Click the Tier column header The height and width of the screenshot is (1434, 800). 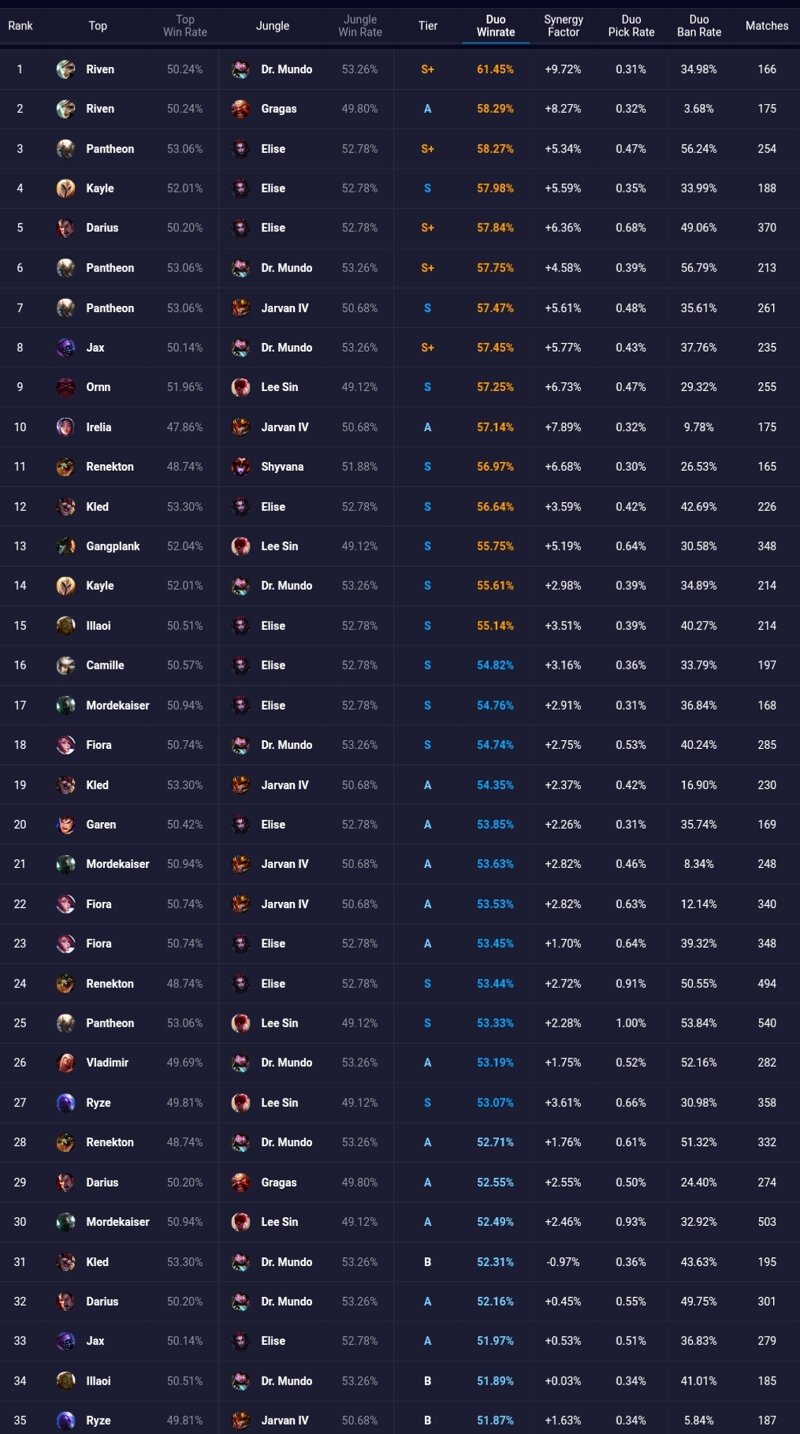tap(428, 26)
